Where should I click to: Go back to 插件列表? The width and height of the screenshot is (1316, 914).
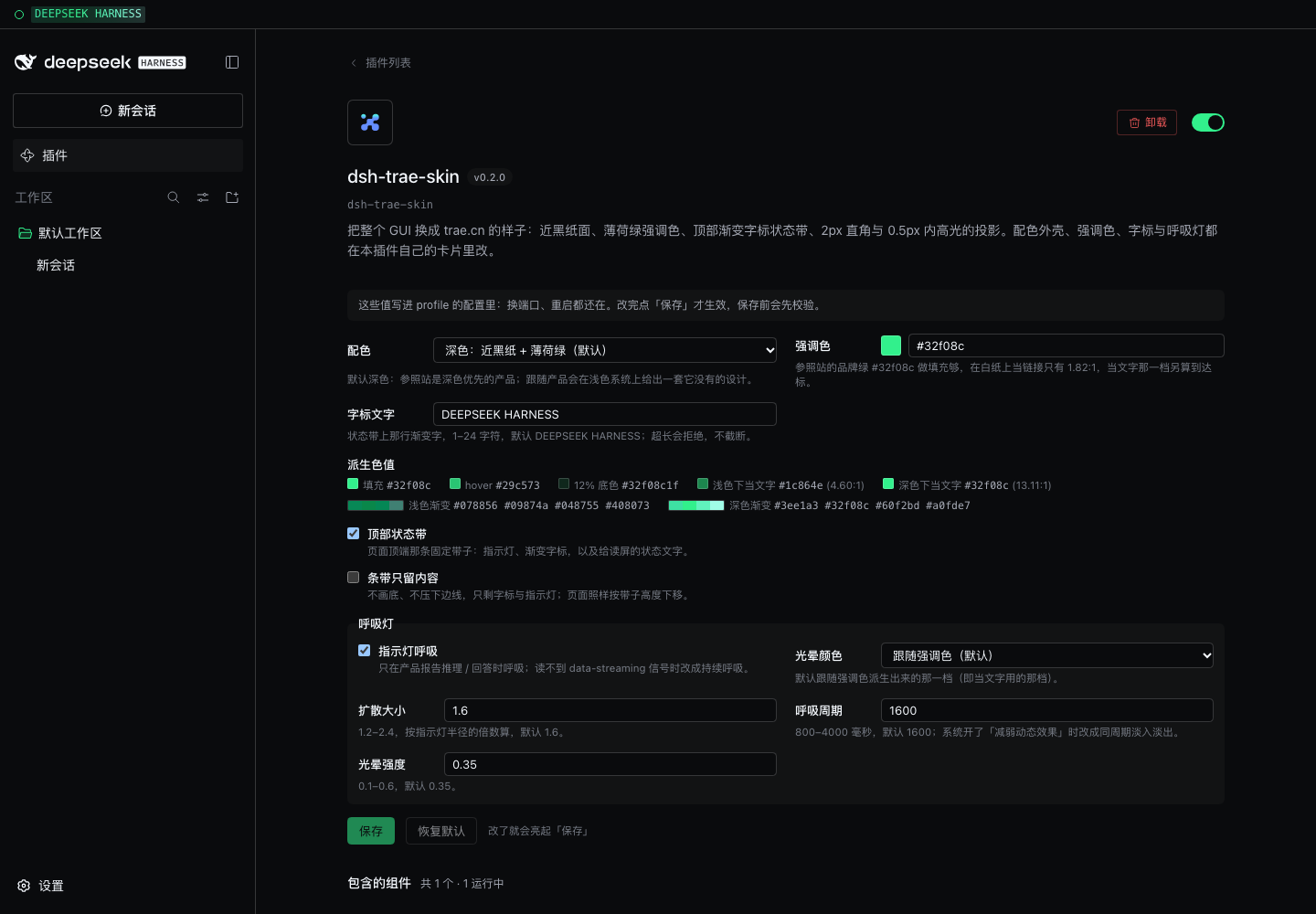pos(388,63)
